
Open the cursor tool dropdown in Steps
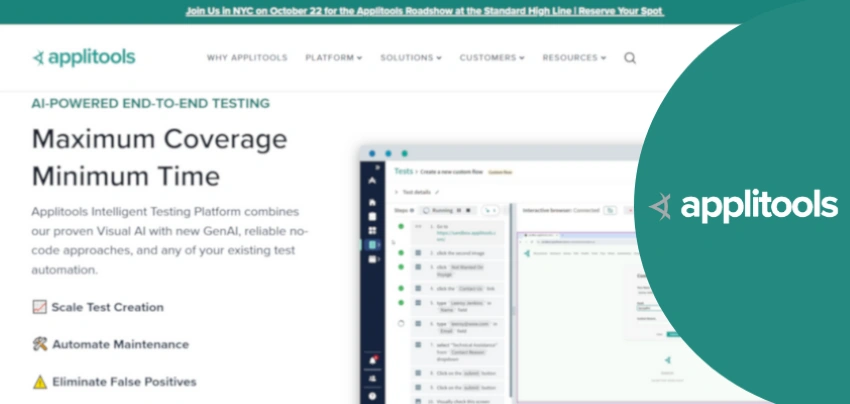coord(491,210)
